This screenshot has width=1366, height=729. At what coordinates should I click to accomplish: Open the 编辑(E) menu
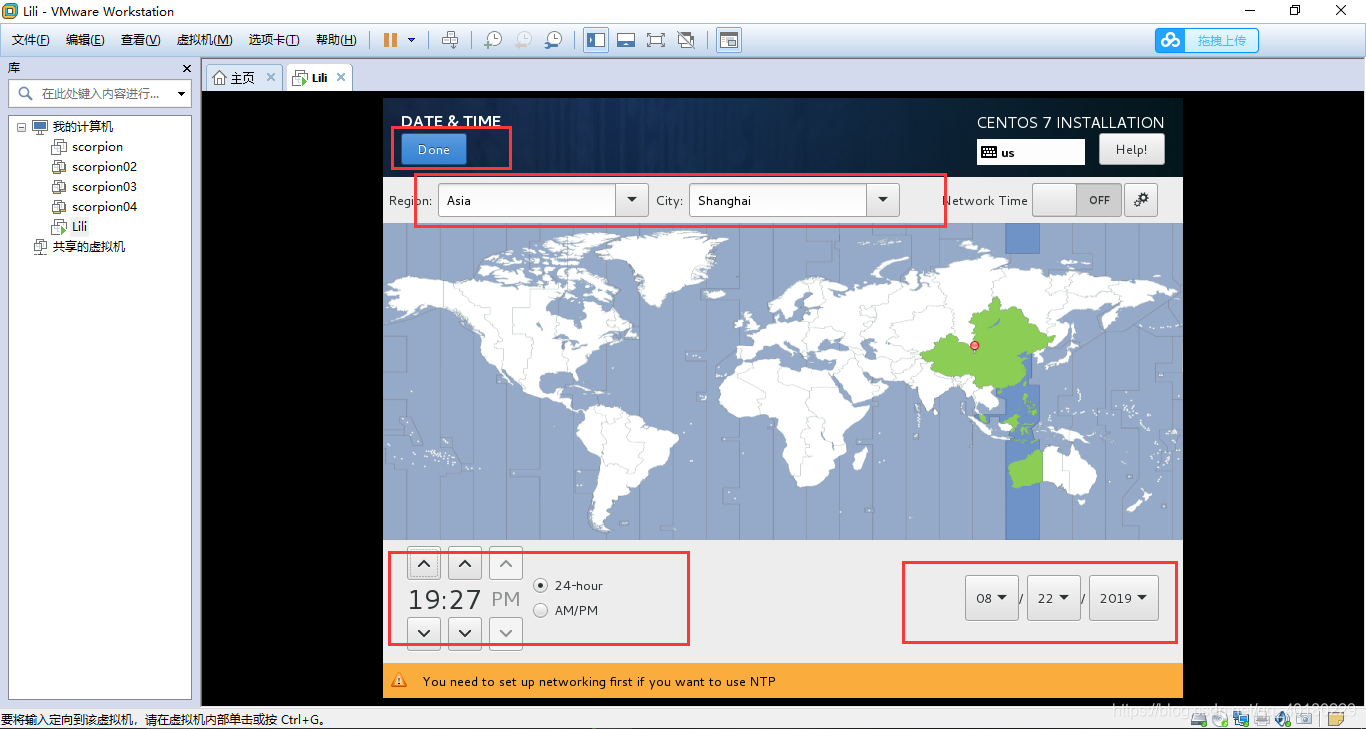(x=85, y=40)
